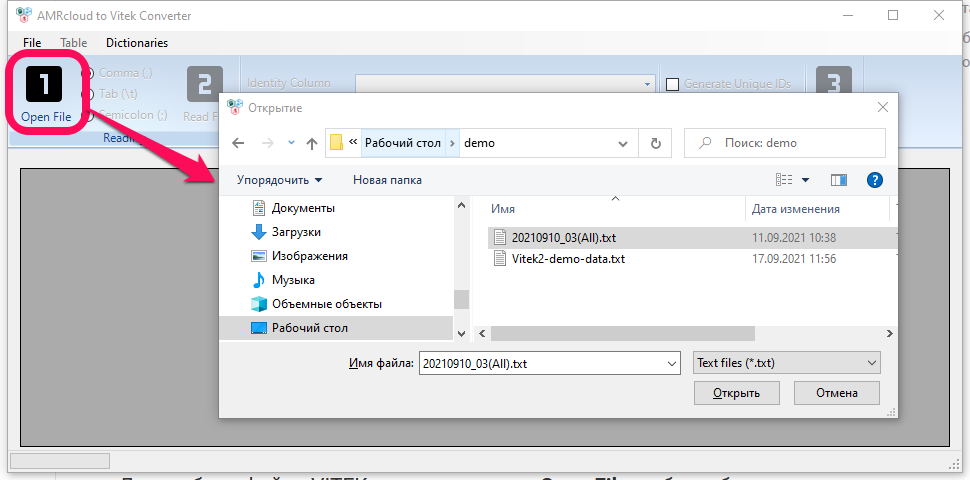Click the Открыть button
Viewport: 970px width, 480px height.
737,393
